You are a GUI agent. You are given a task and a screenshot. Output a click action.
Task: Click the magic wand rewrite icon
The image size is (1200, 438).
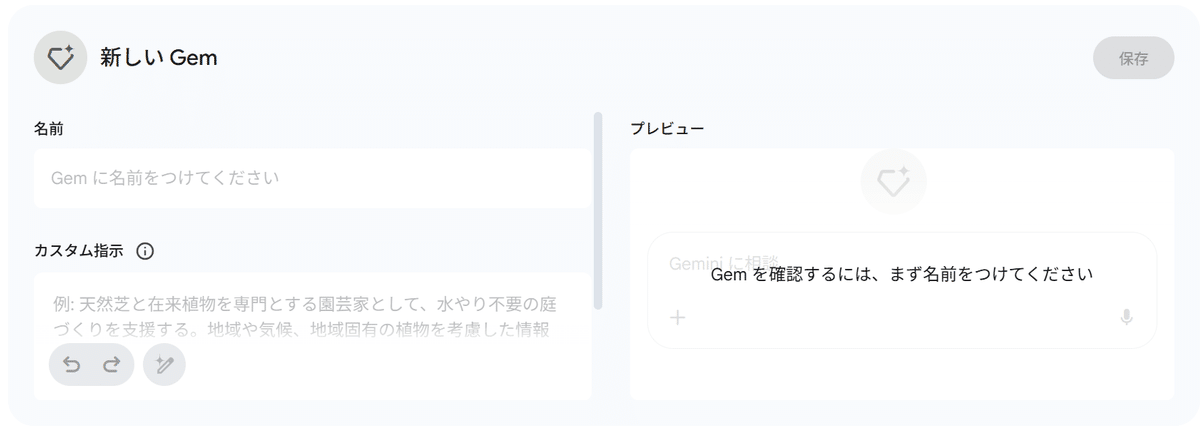164,365
